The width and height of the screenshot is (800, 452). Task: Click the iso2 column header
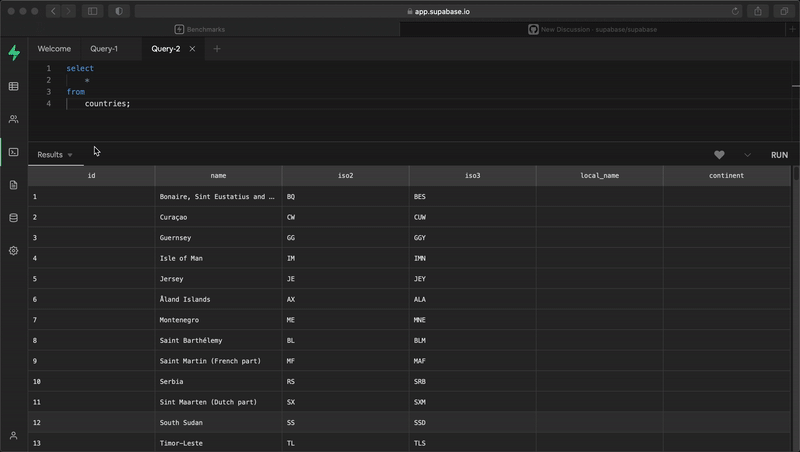tap(345, 175)
